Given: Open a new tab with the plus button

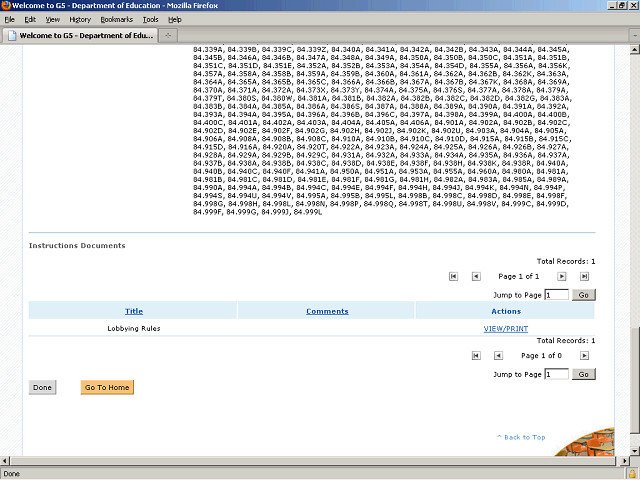Looking at the screenshot, I should coord(174,35).
